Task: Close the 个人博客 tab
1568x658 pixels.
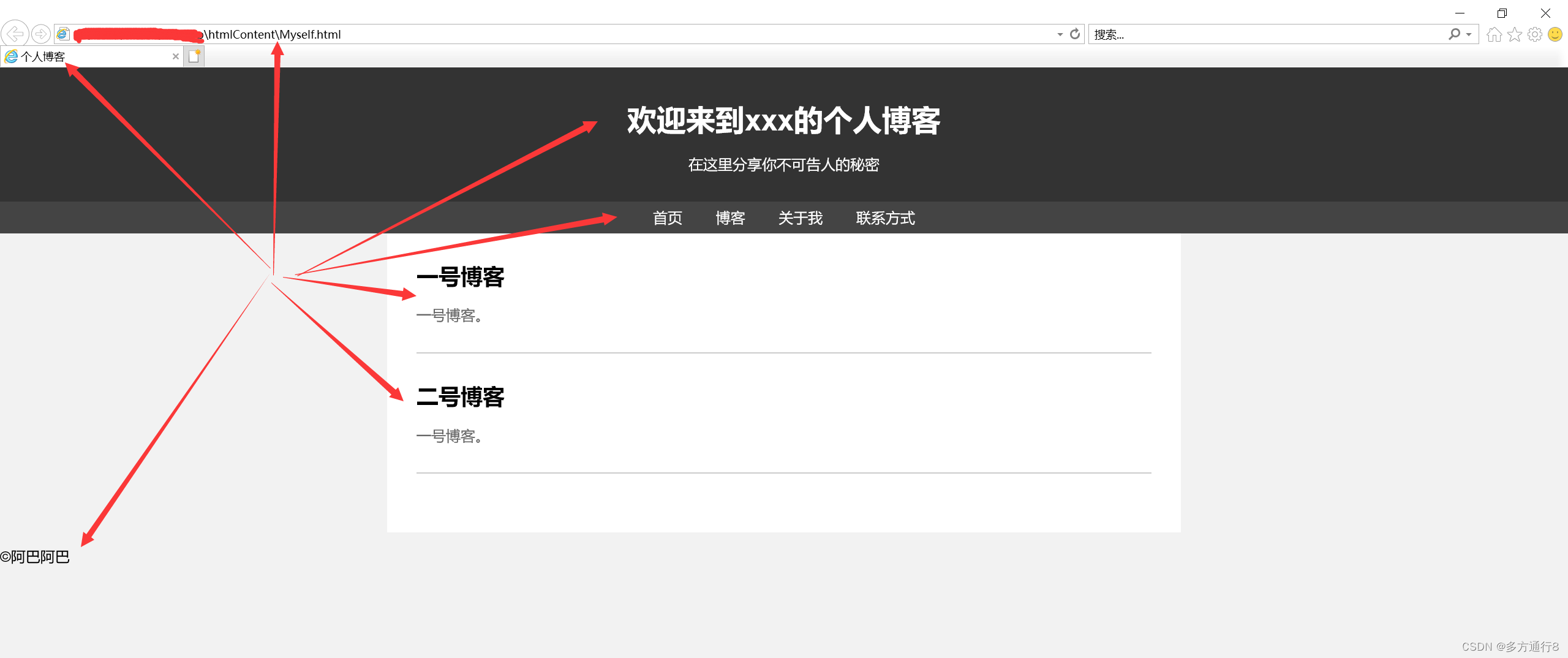Action: [x=176, y=56]
